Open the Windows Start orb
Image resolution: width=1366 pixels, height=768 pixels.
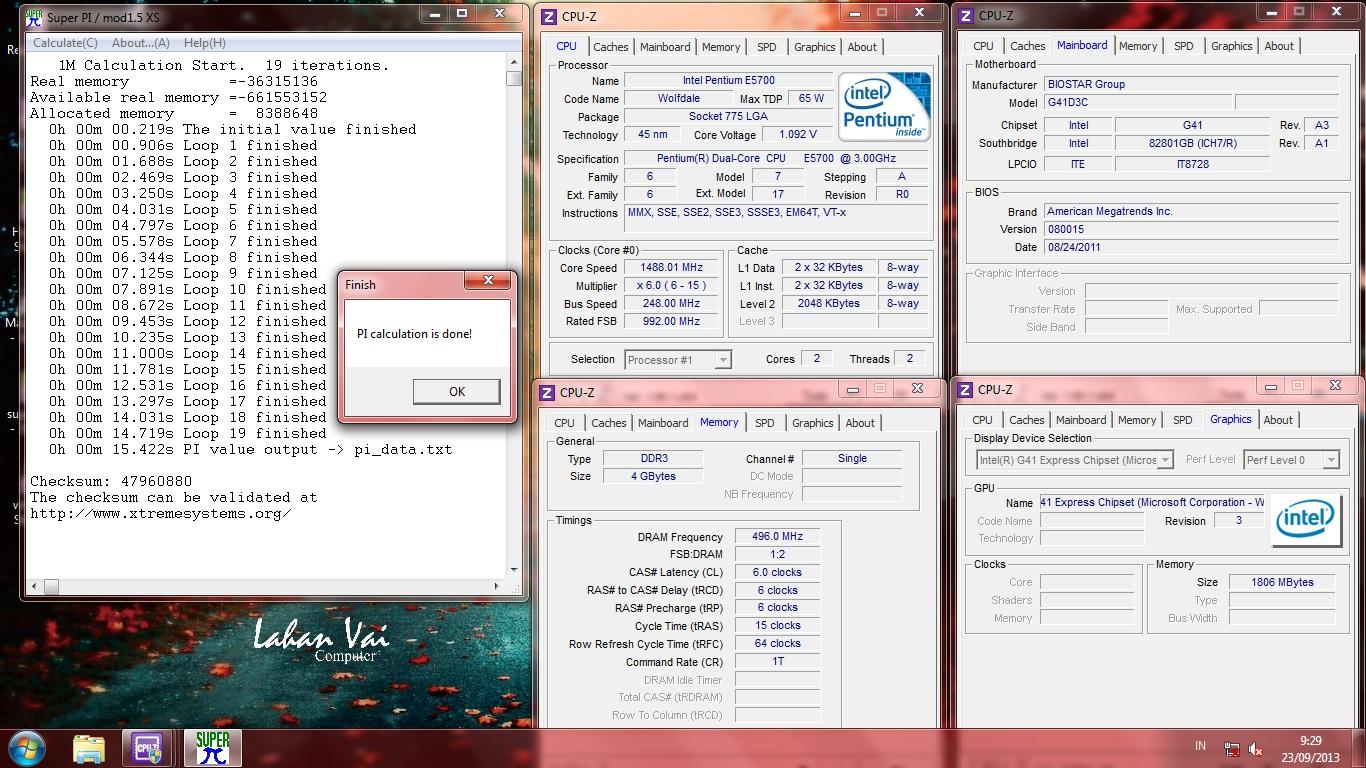click(x=26, y=749)
